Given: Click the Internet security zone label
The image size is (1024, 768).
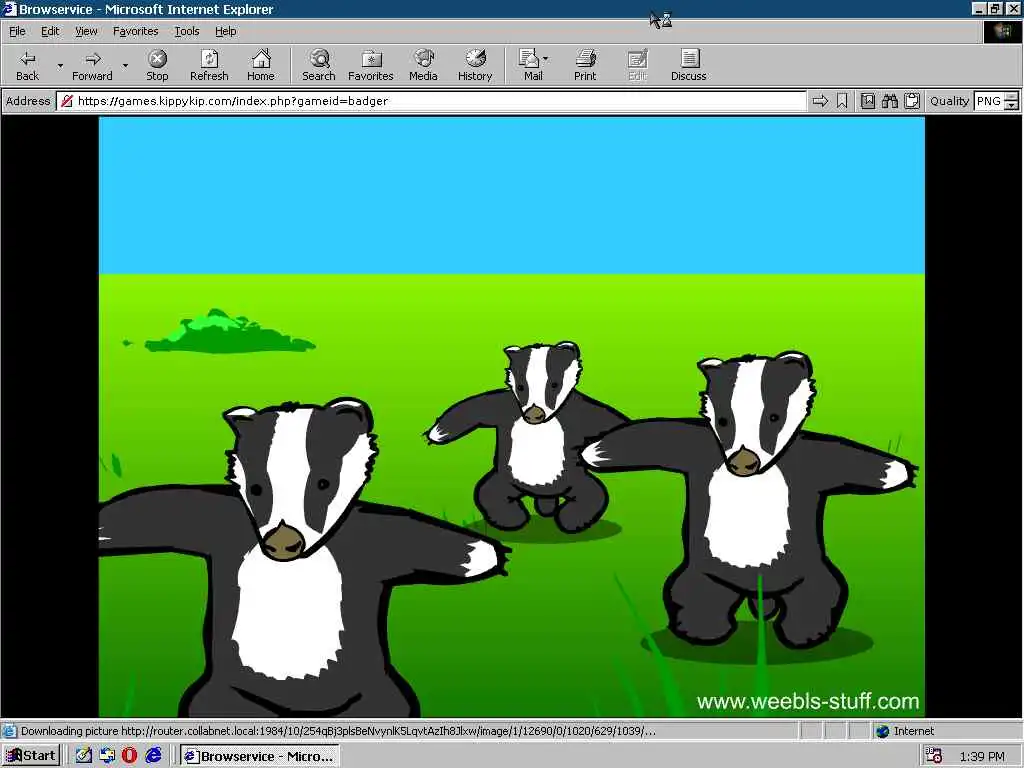Looking at the screenshot, I should (x=914, y=731).
